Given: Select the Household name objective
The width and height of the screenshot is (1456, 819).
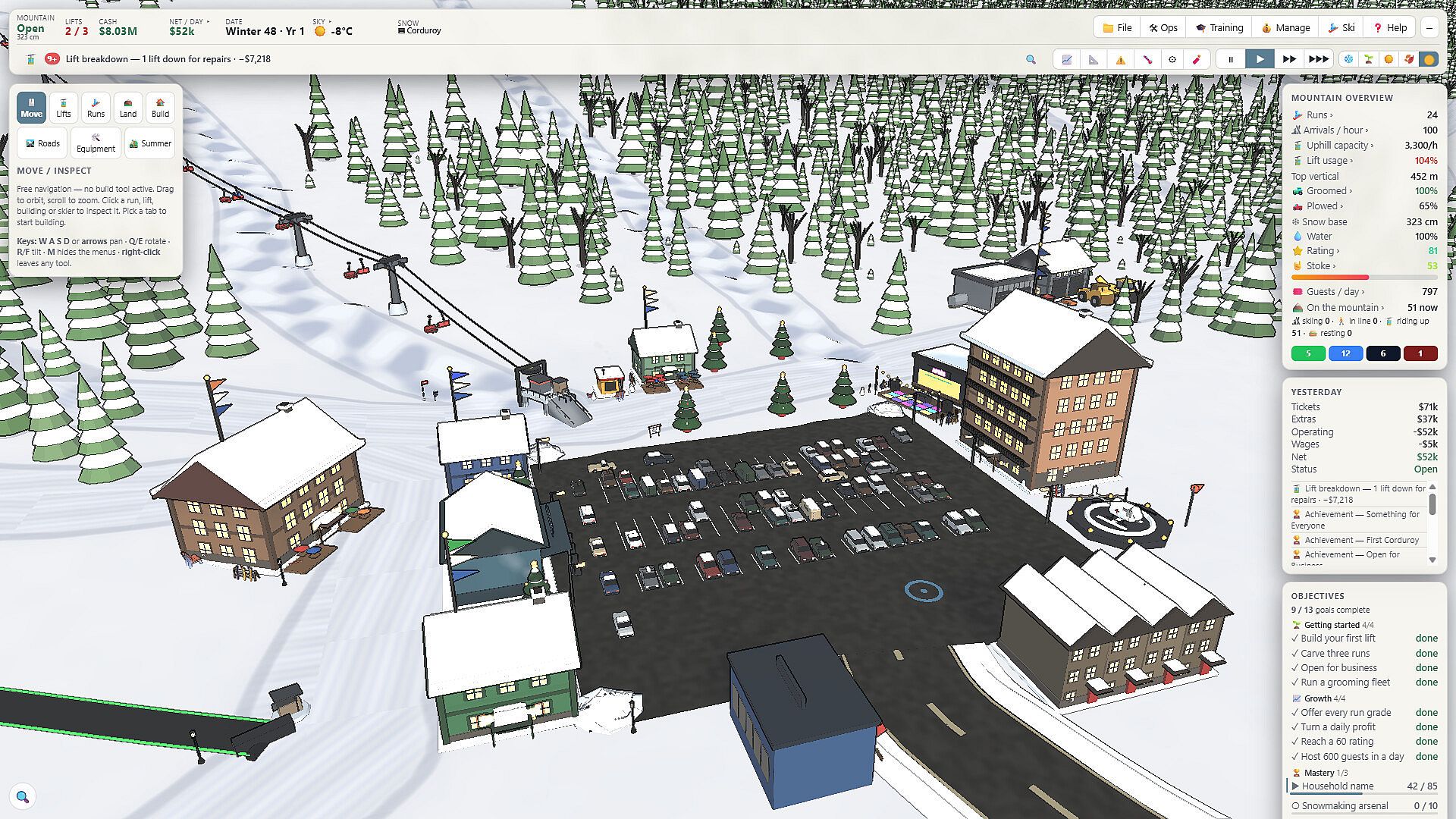Looking at the screenshot, I should click(x=1364, y=786).
